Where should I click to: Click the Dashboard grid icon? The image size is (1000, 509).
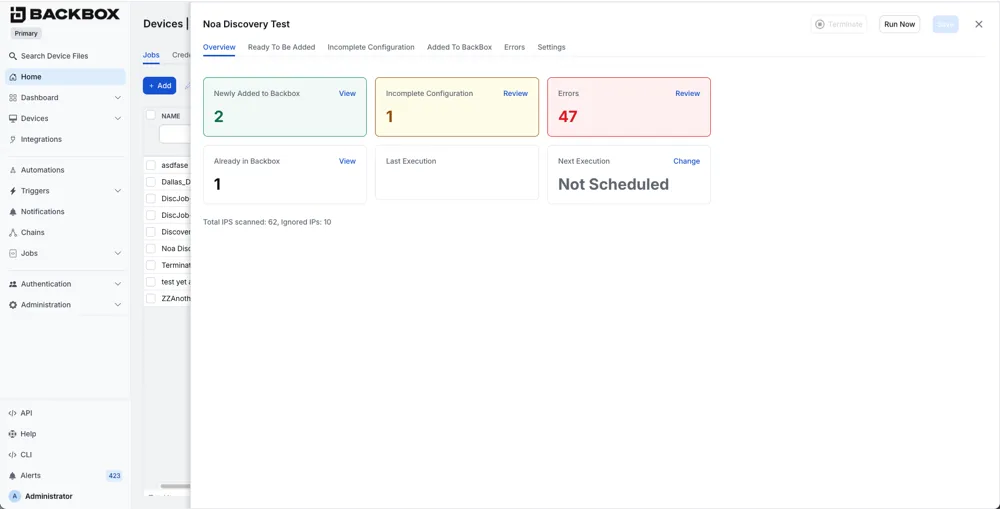pyautogui.click(x=13, y=98)
